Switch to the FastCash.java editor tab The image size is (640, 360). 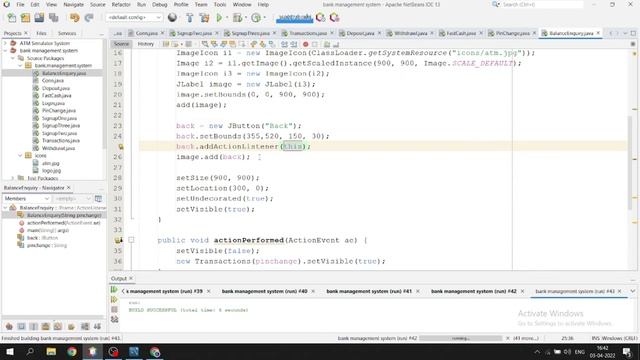tap(460, 33)
